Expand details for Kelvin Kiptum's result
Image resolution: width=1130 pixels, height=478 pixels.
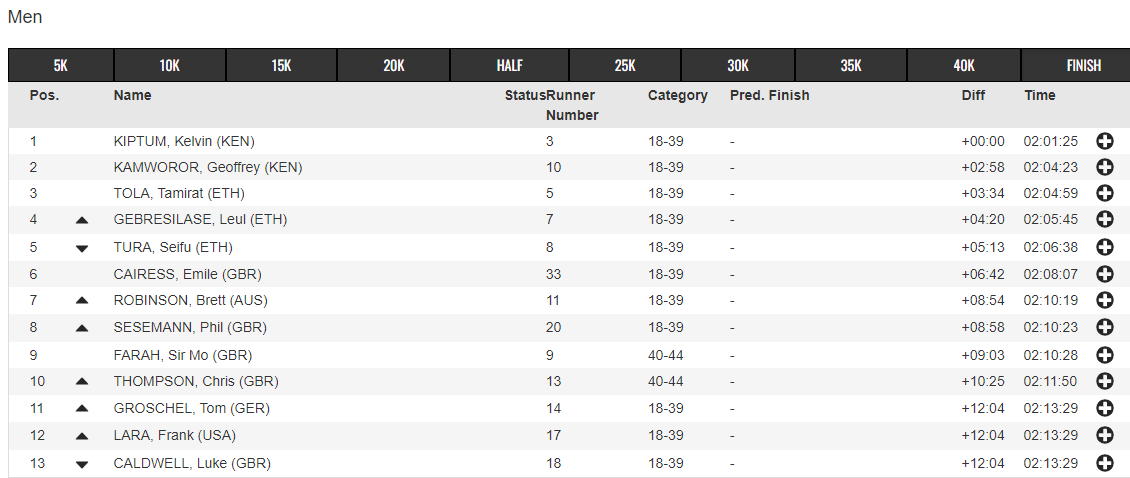coord(1104,141)
